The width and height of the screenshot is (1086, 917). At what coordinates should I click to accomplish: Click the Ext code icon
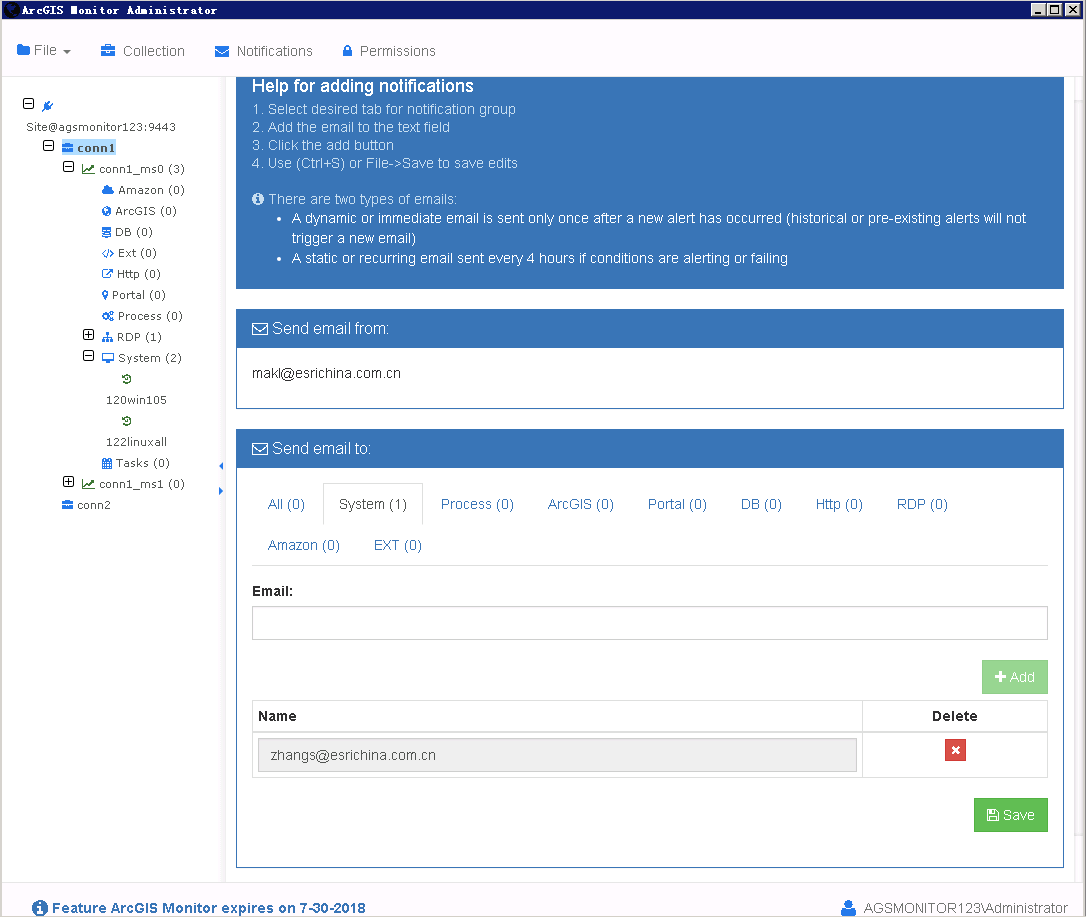pos(107,253)
